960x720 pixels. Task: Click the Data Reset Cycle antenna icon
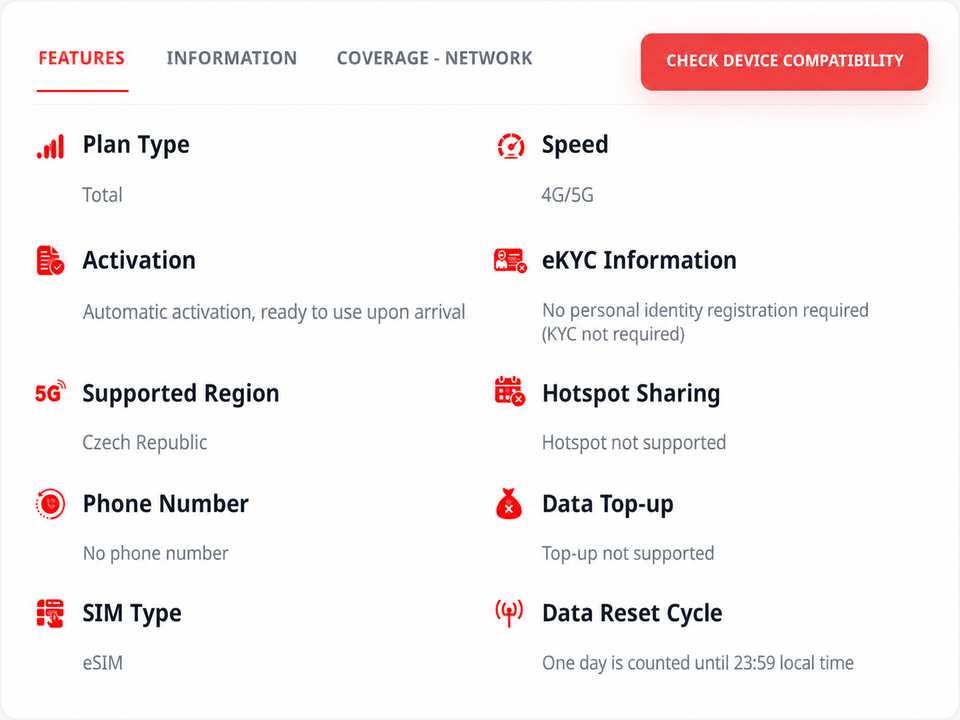point(509,613)
